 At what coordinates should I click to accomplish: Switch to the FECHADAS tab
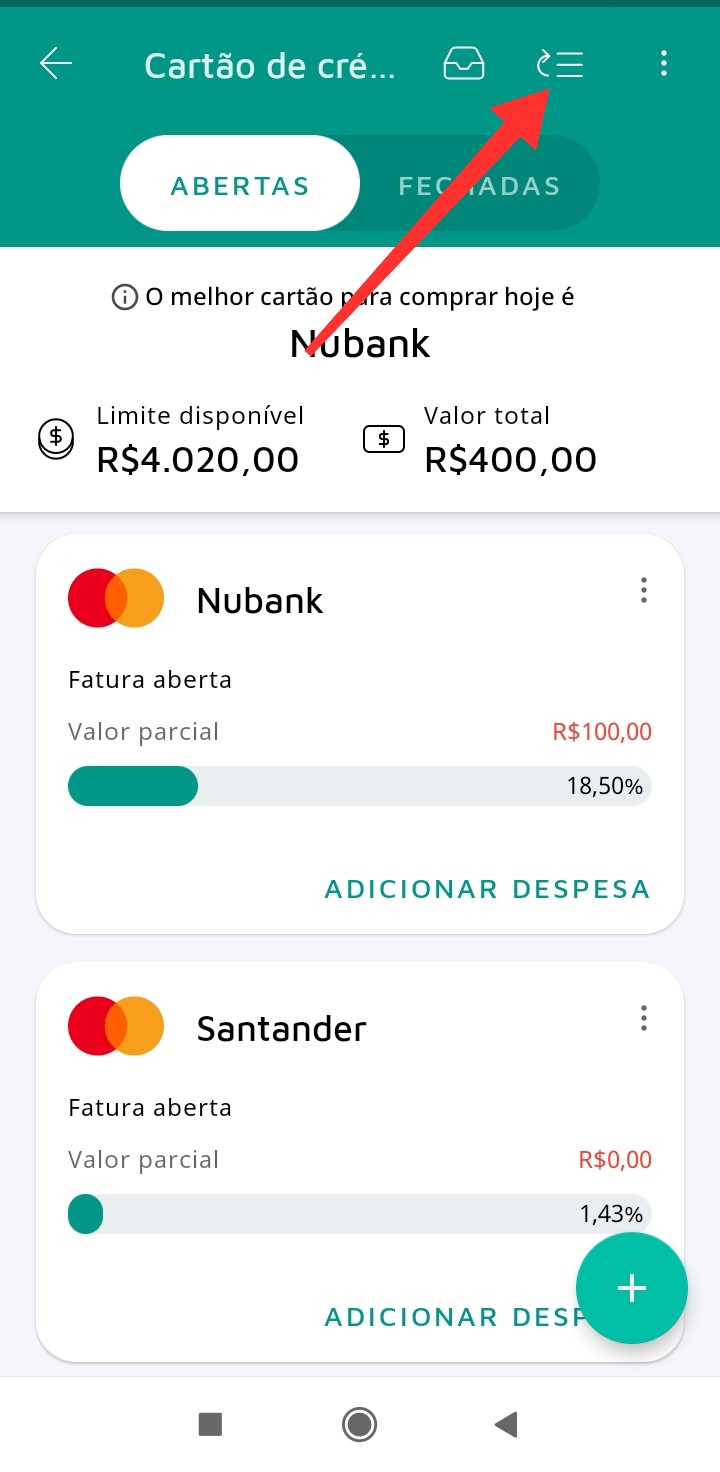(480, 185)
